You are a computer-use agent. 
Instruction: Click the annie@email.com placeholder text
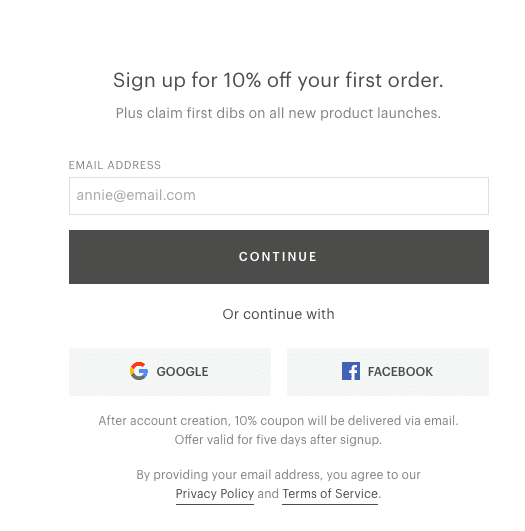136,195
